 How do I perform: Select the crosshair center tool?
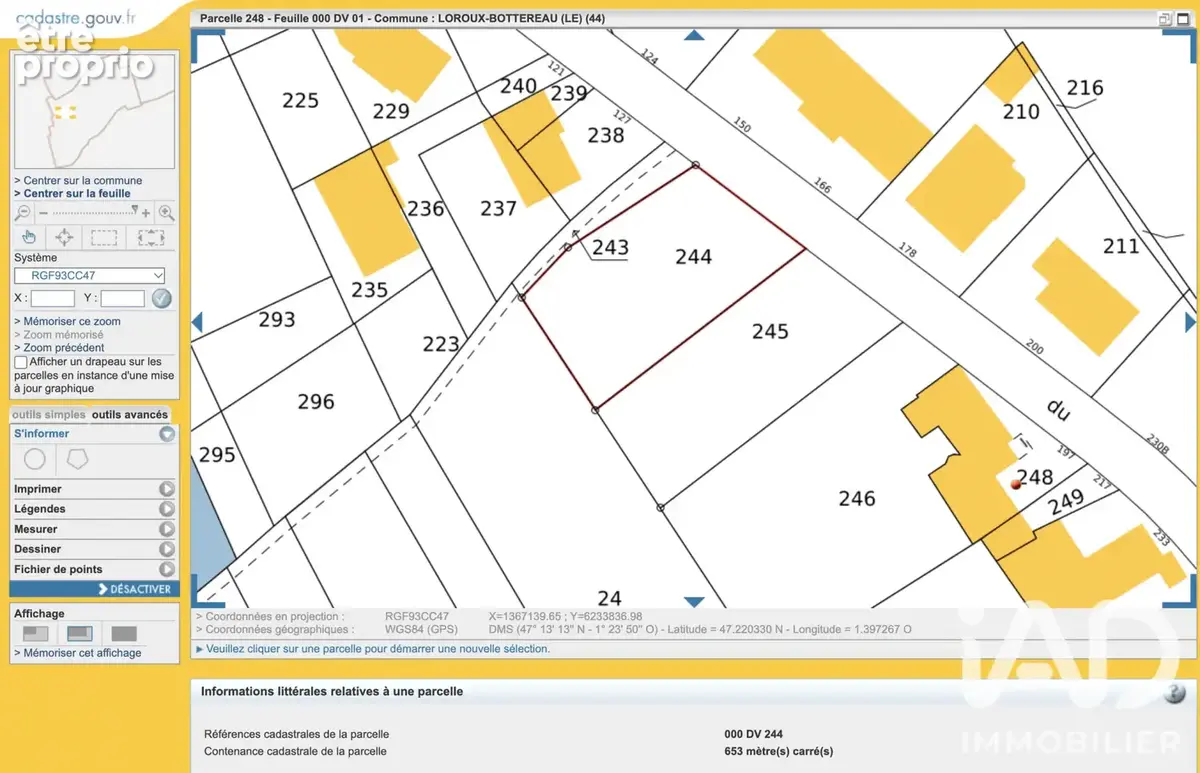click(64, 237)
